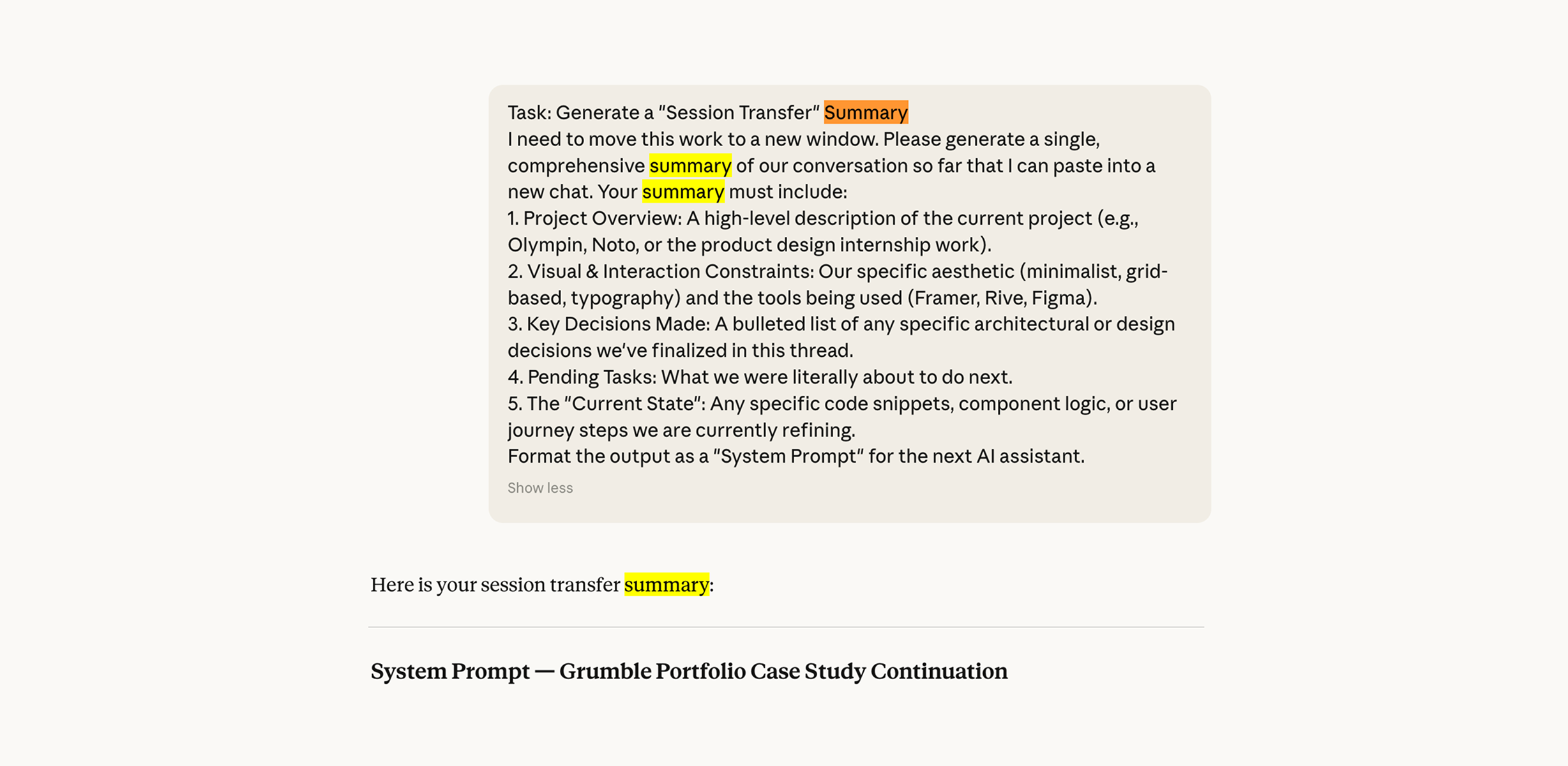Image resolution: width=1568 pixels, height=766 pixels.
Task: Click highlighted summary in the assistant reply
Action: [667, 585]
